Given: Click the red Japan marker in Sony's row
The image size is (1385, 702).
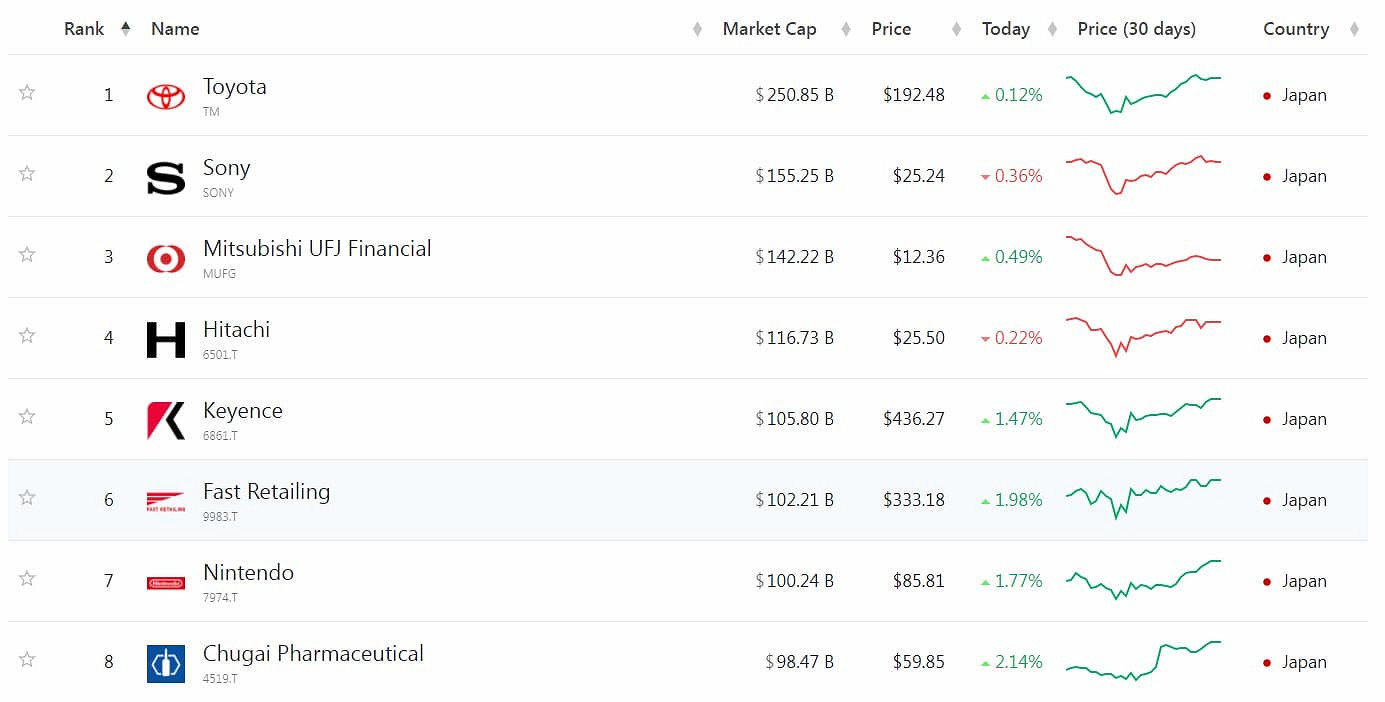Looking at the screenshot, I should [x=1267, y=177].
